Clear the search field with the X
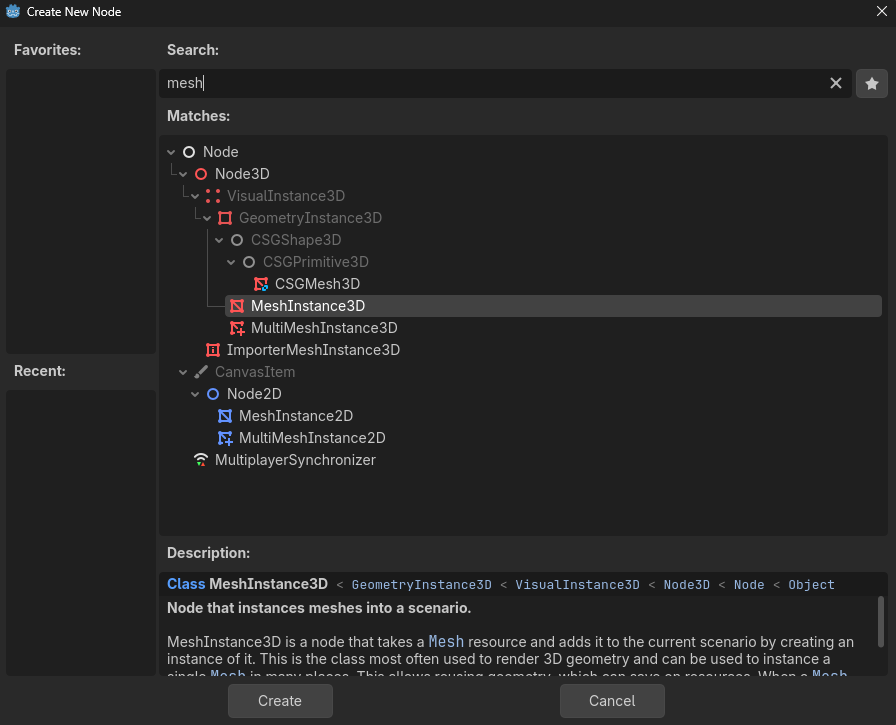Screen dimensions: 896x725 tap(836, 83)
